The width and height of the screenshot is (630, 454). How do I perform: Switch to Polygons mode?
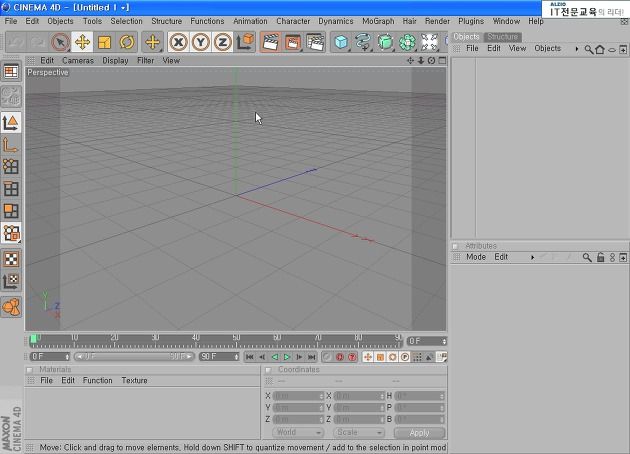(x=11, y=211)
